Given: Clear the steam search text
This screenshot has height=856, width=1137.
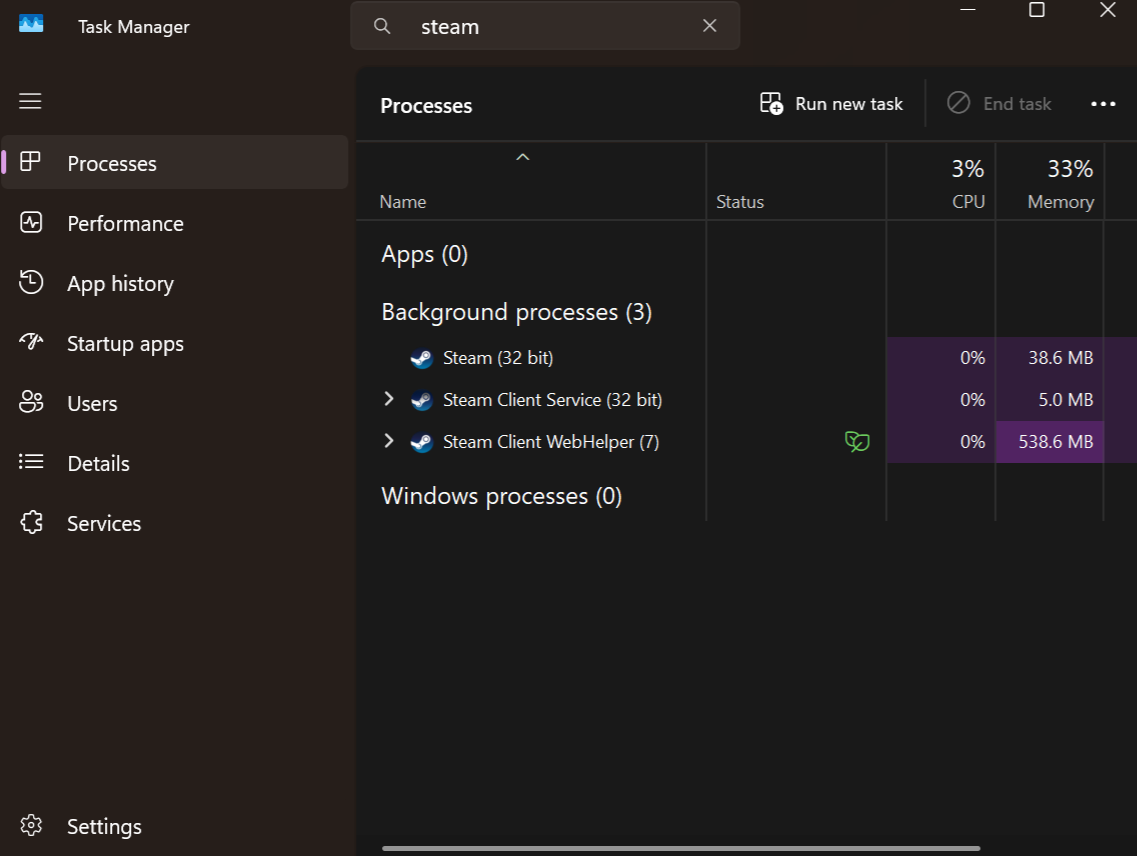Looking at the screenshot, I should tap(710, 26).
